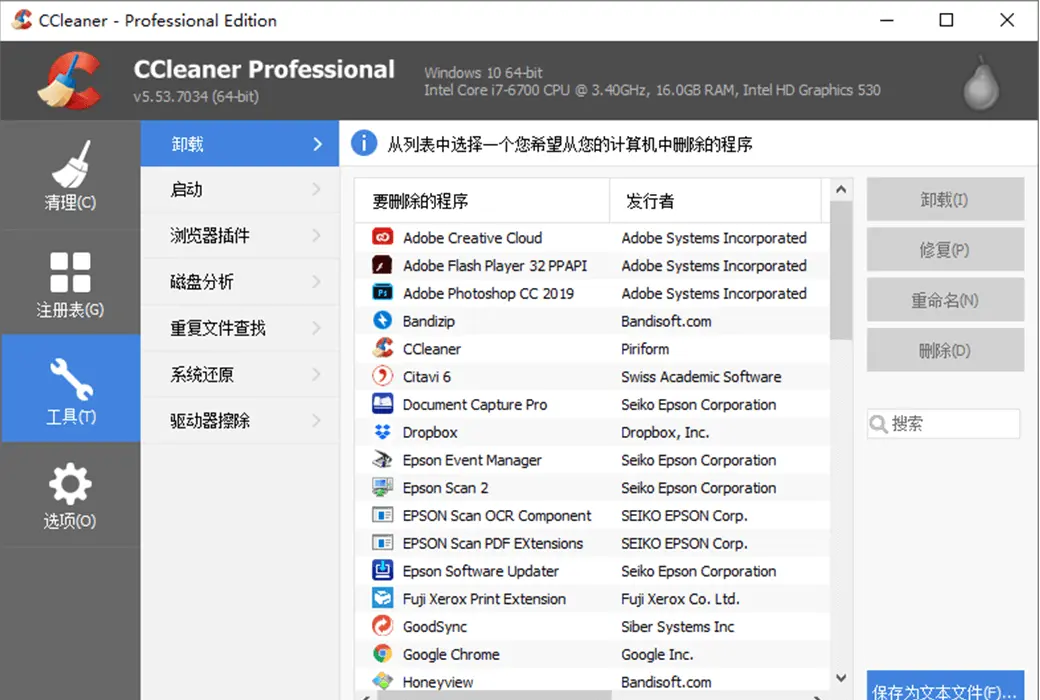Click Epson Event Manager icon
The height and width of the screenshot is (700, 1040).
(x=382, y=459)
